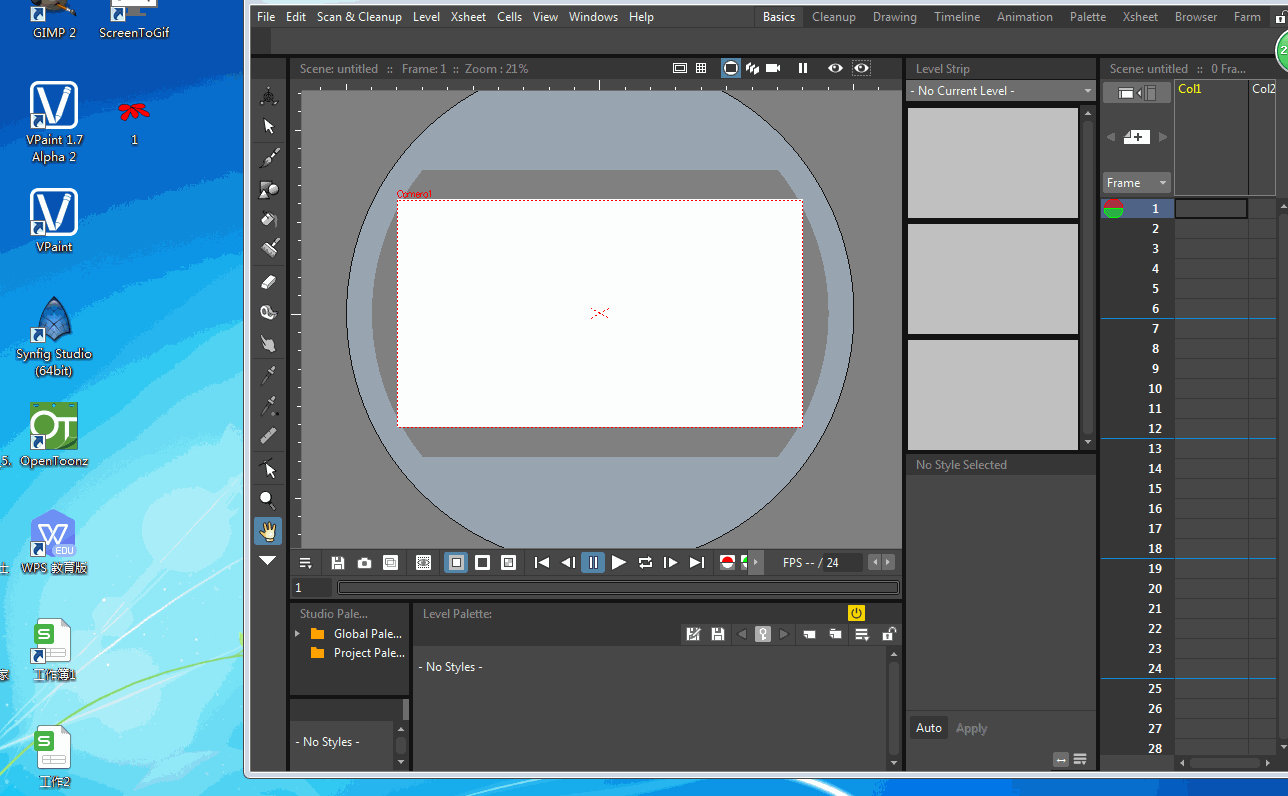Toggle the camera view mode
1288x796 pixels.
click(x=730, y=68)
